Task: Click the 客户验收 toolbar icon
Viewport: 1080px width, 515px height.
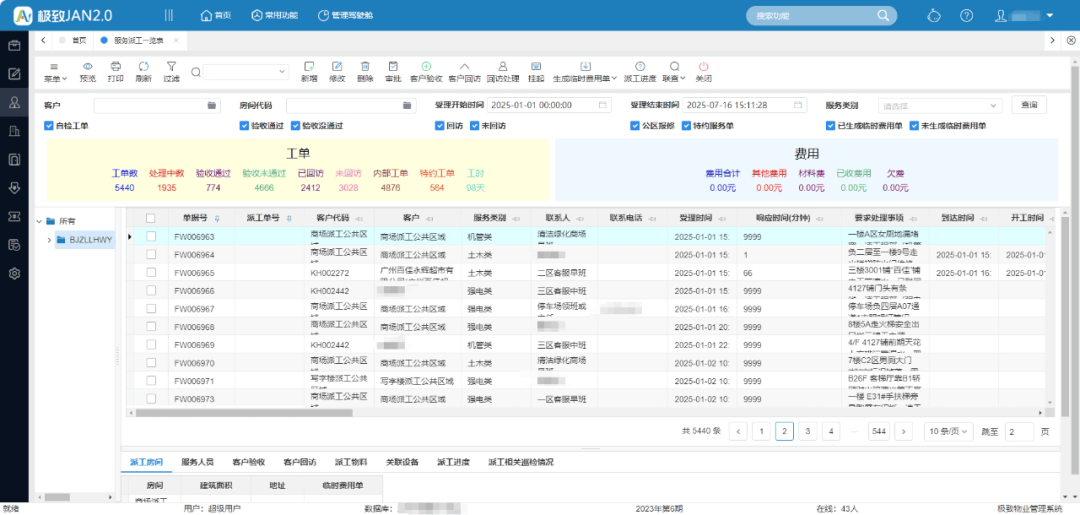Action: (x=426, y=66)
